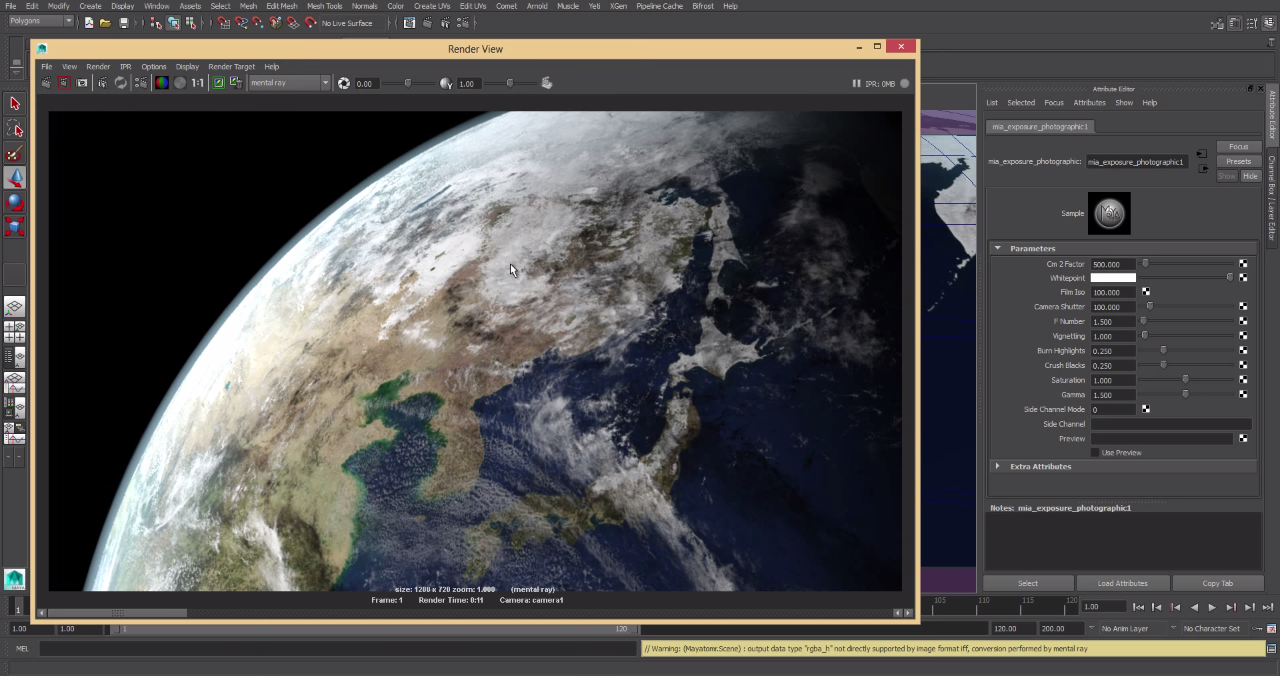Click the Presets button

[1238, 161]
